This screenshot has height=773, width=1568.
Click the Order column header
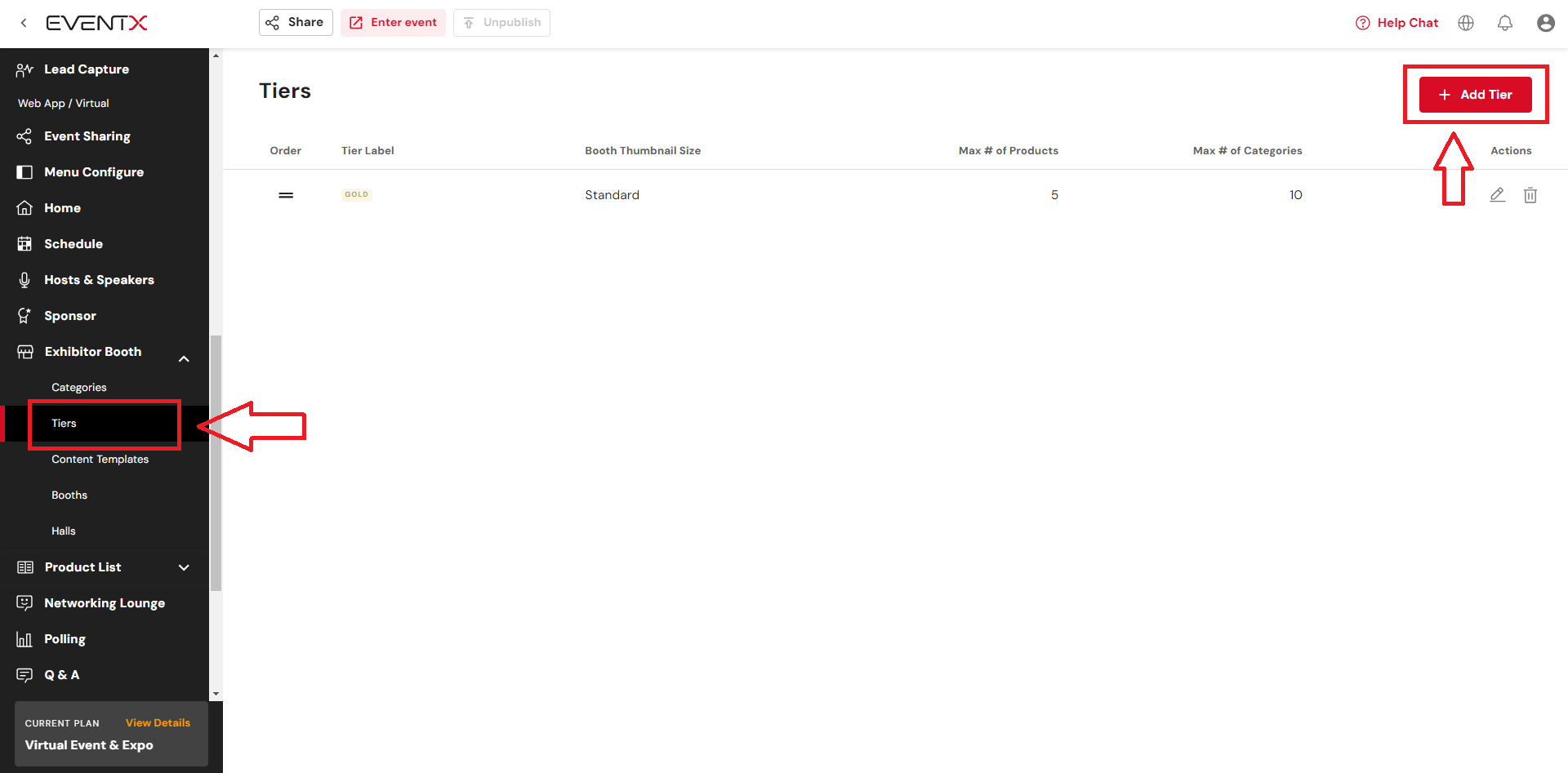(286, 151)
